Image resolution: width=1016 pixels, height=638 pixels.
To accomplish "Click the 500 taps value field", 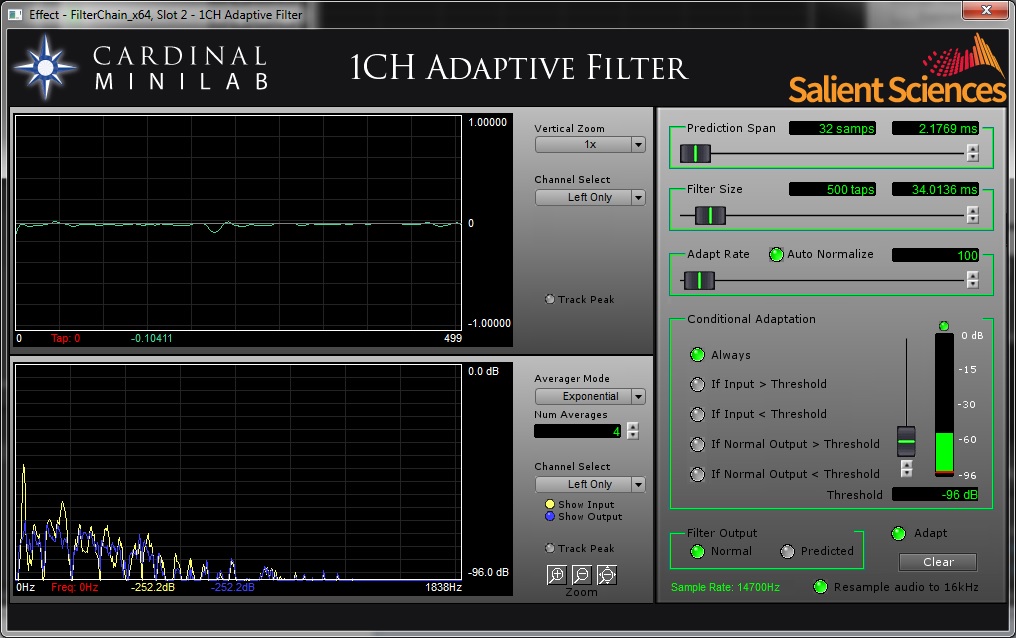I will (833, 189).
